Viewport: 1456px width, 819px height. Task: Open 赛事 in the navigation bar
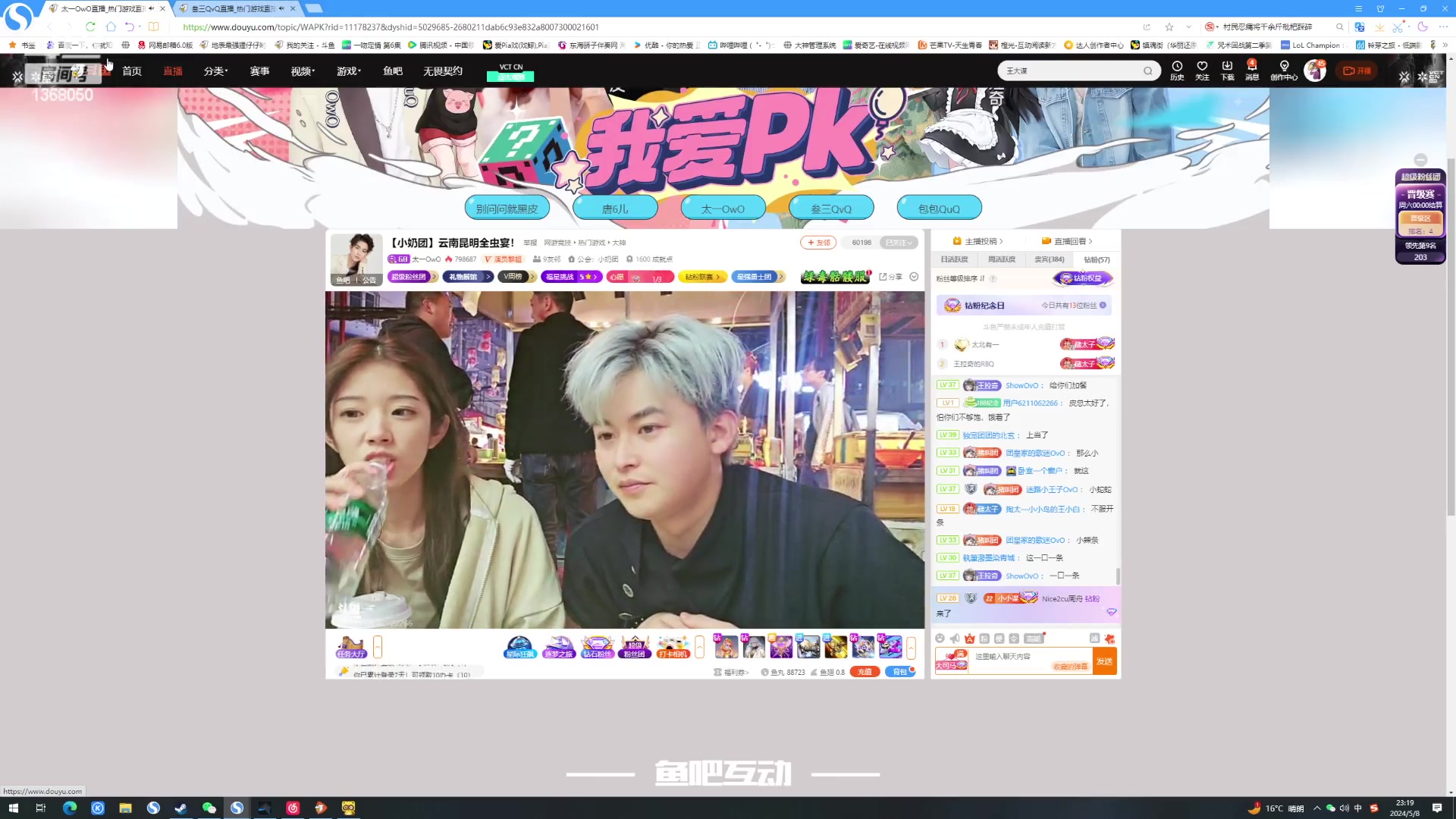tap(260, 71)
